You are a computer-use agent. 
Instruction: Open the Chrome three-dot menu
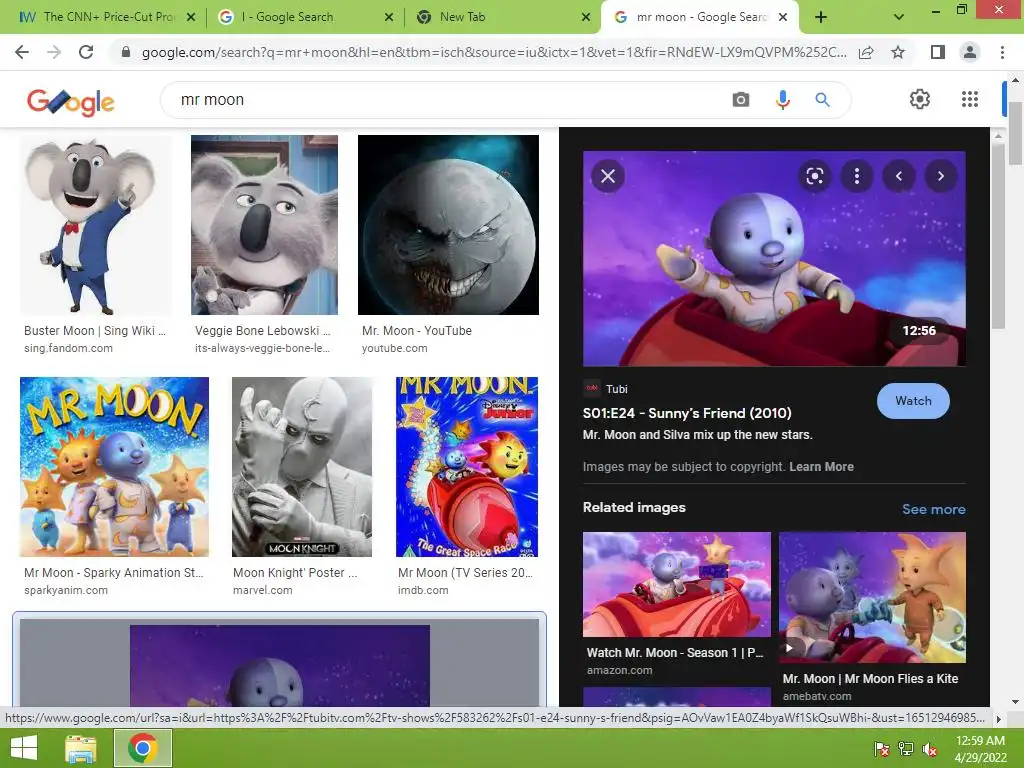1002,52
